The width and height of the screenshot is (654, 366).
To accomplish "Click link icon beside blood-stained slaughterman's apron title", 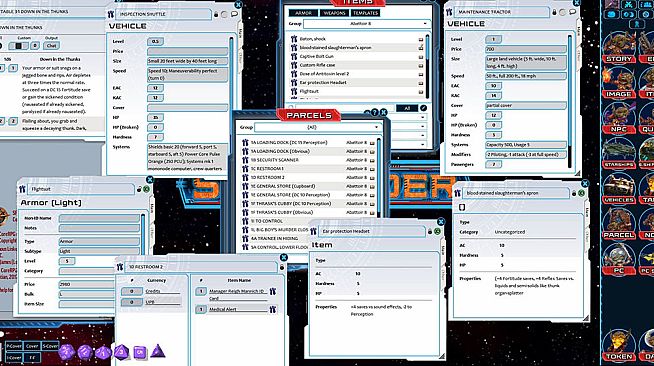I will (x=458, y=193).
